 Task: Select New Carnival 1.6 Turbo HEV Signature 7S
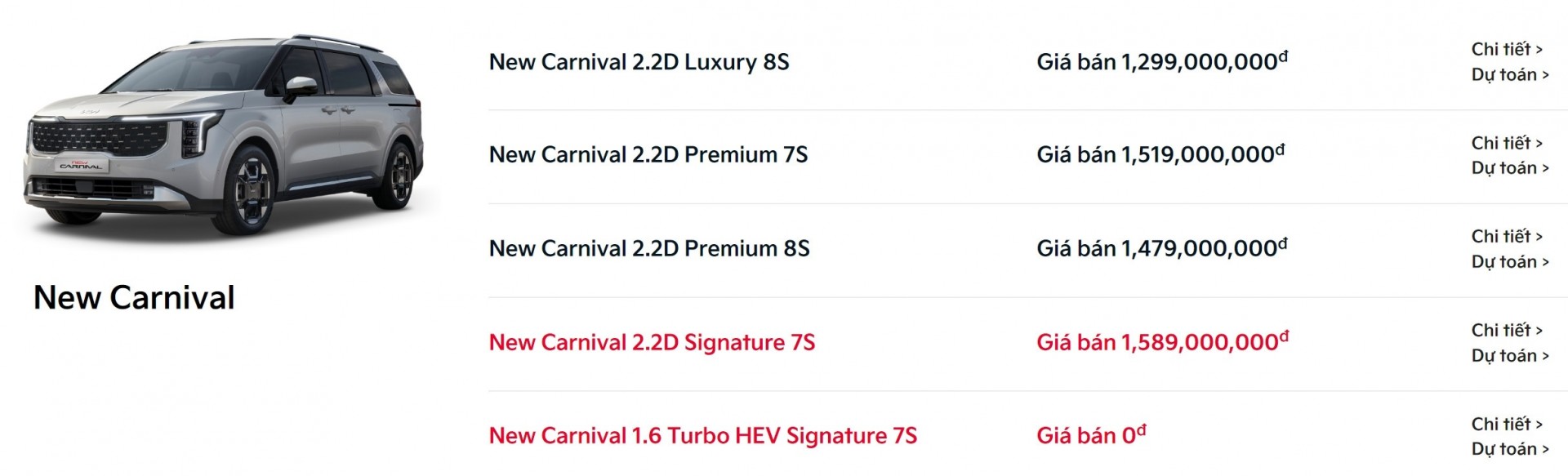703,435
